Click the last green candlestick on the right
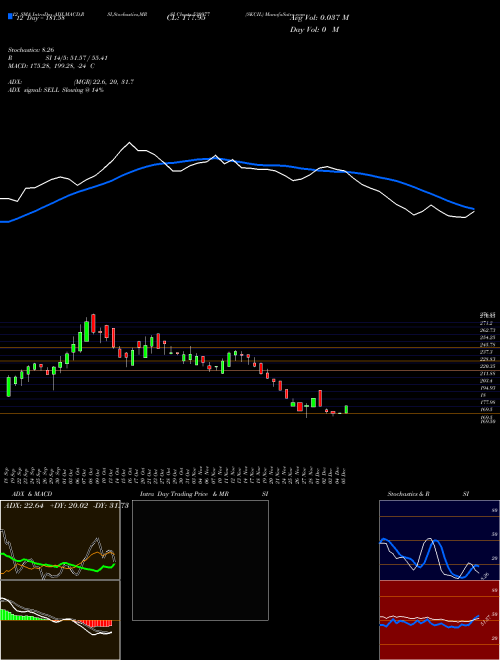This screenshot has height=660, width=500. 346,409
